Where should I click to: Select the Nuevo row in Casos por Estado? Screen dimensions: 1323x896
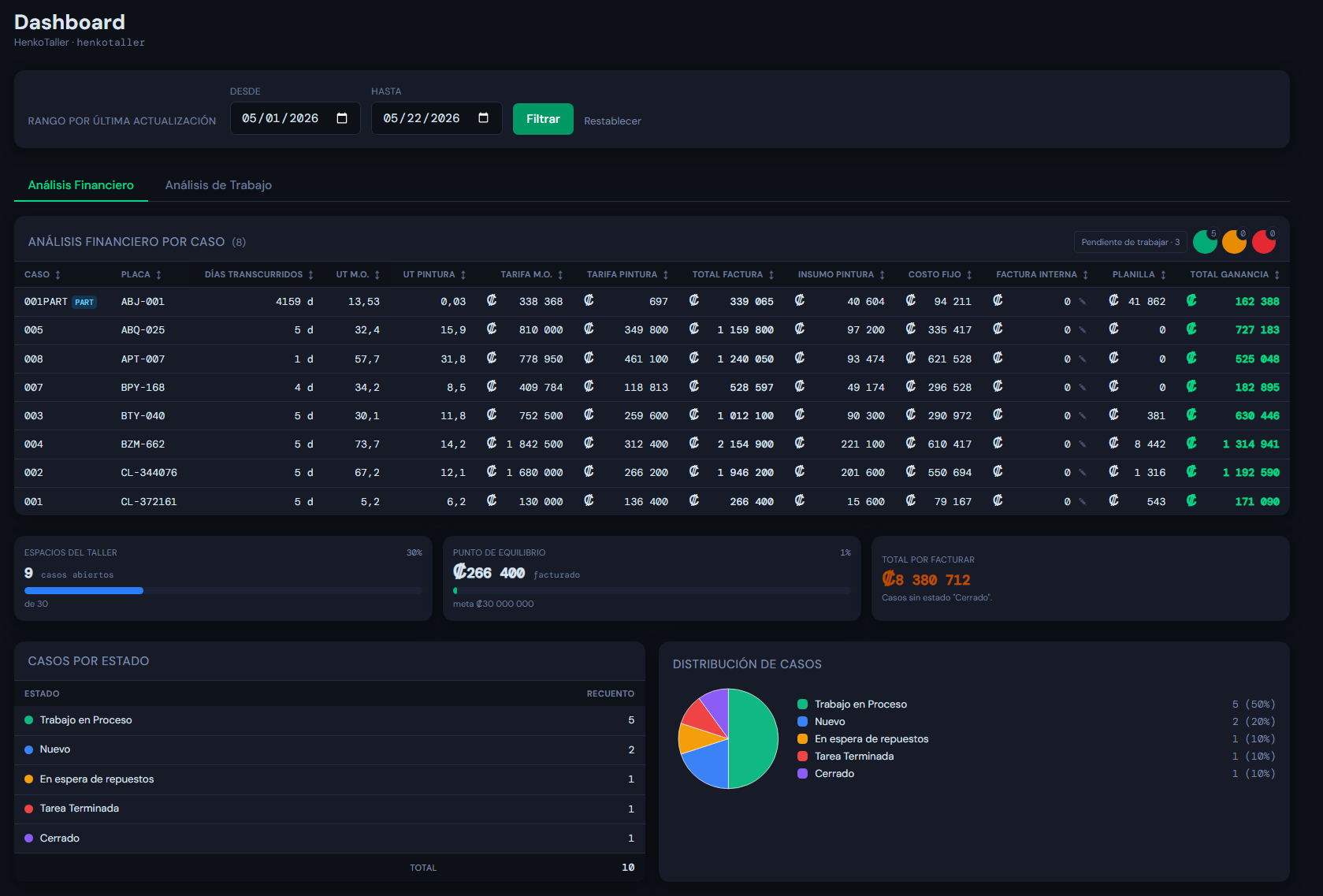pyautogui.click(x=329, y=749)
